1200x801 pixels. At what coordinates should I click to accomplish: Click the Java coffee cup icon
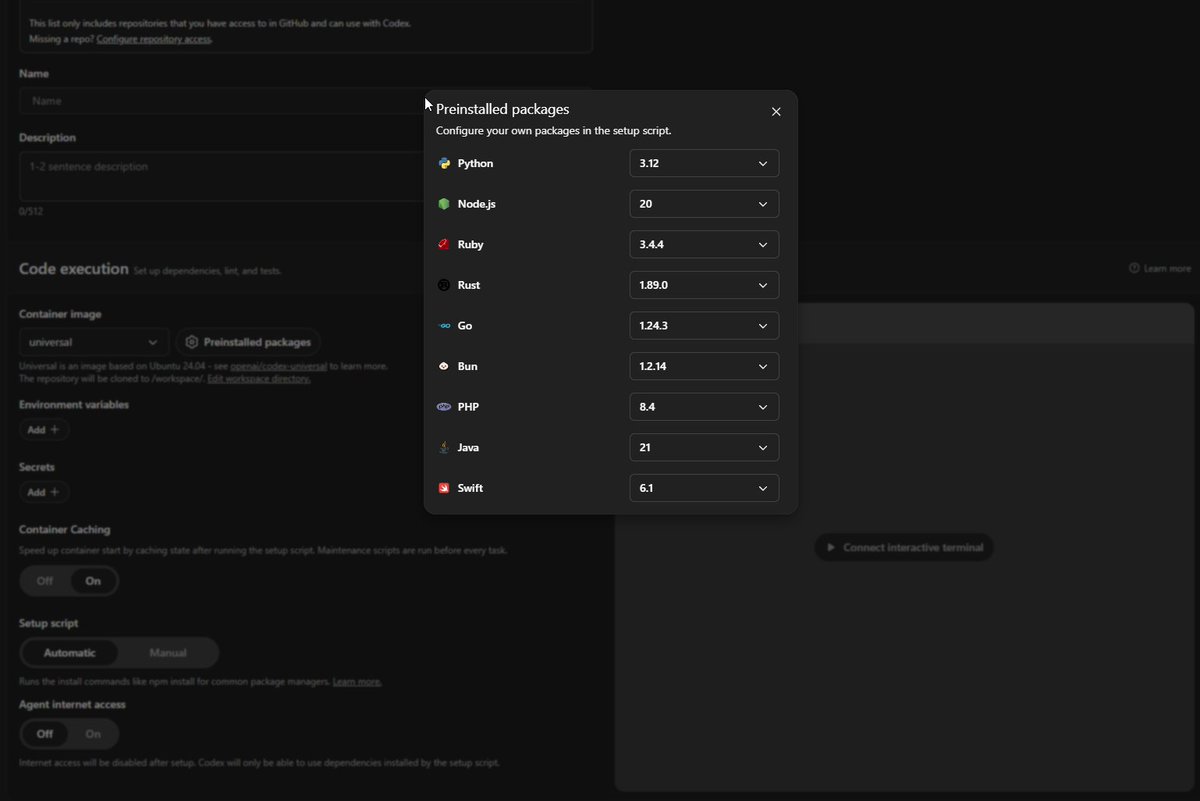pos(444,448)
